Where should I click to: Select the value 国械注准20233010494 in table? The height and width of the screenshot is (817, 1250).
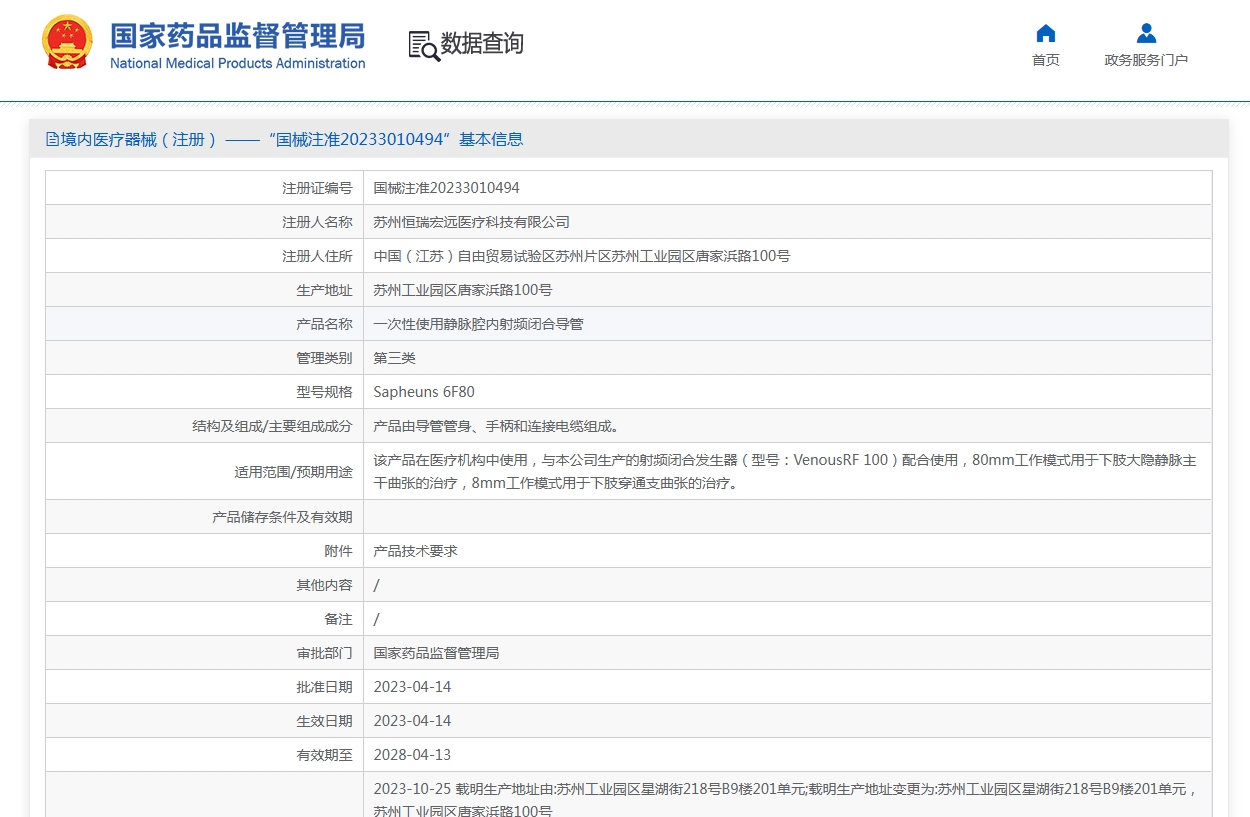pos(446,188)
